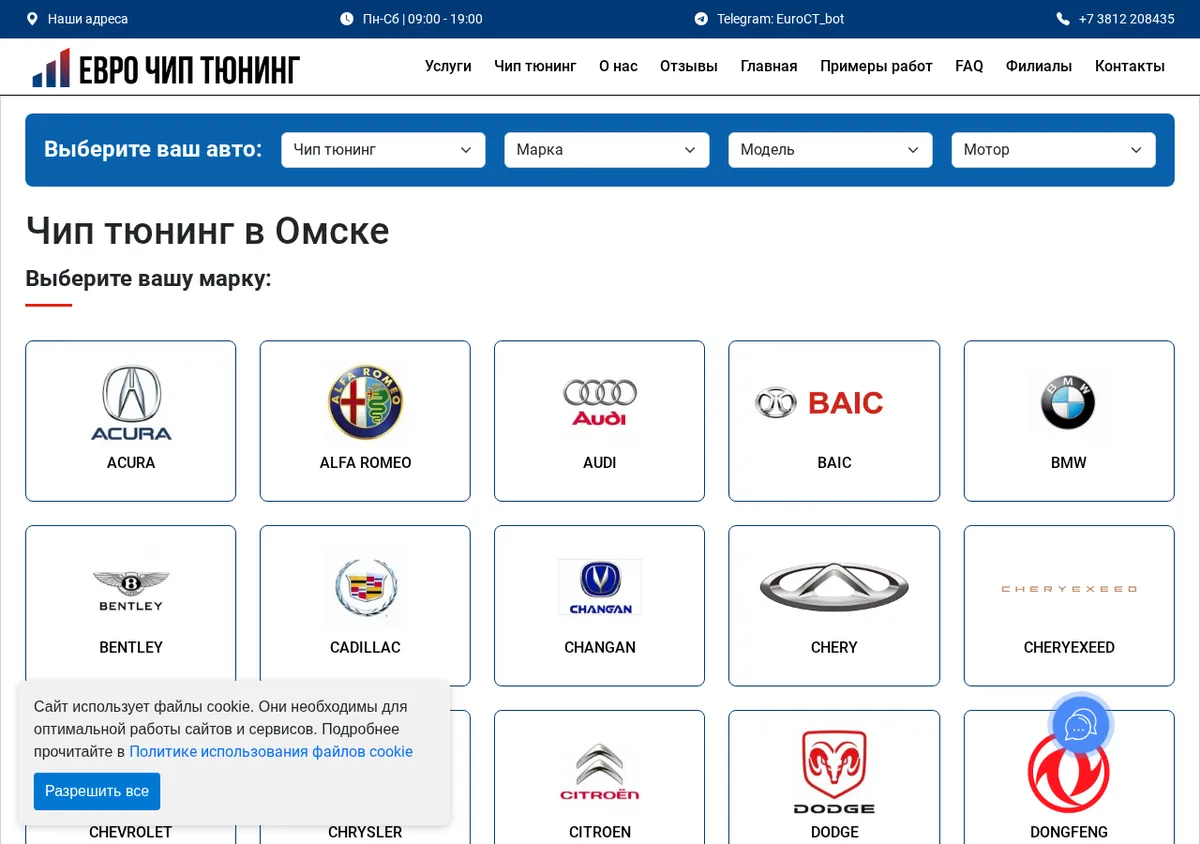
Task: Click the Dodge ram head logo
Action: click(834, 772)
